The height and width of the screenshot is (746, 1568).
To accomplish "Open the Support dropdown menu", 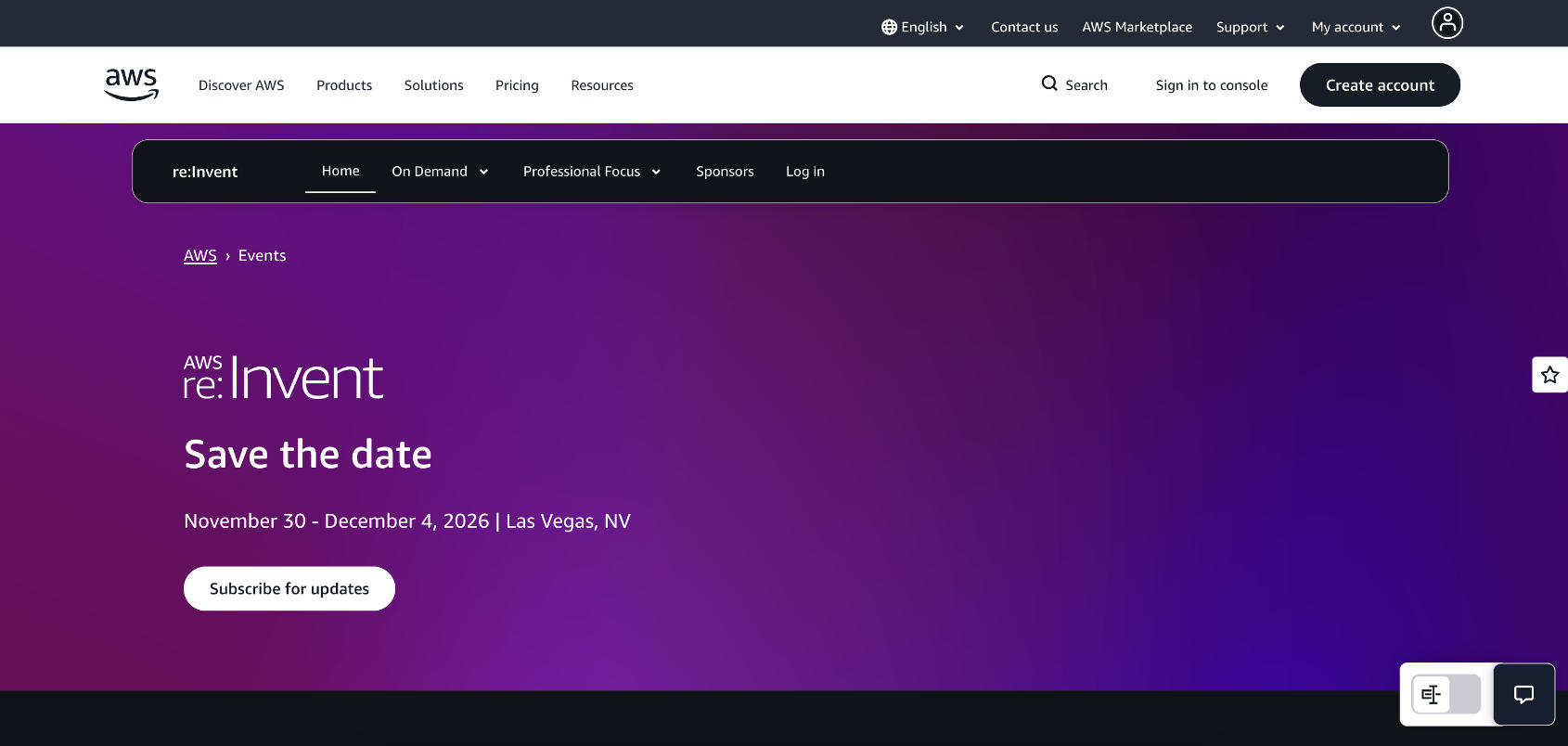I will coord(1250,27).
